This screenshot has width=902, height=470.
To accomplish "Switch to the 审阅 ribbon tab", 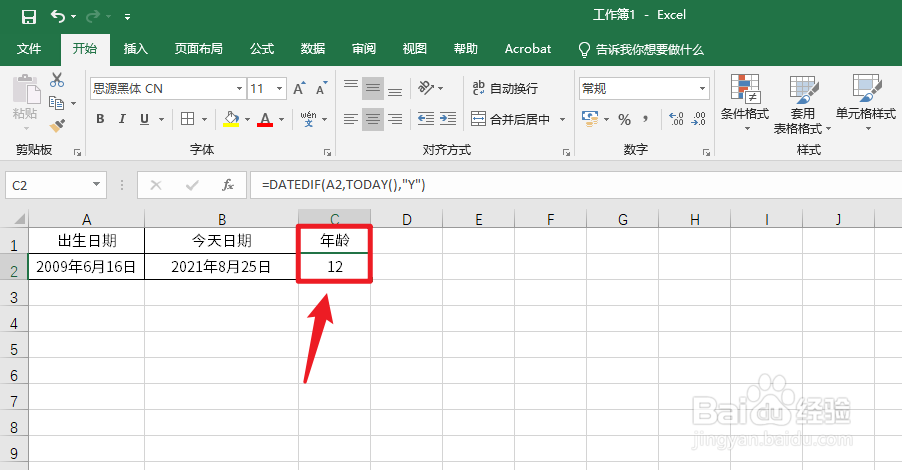I will pyautogui.click(x=364, y=49).
